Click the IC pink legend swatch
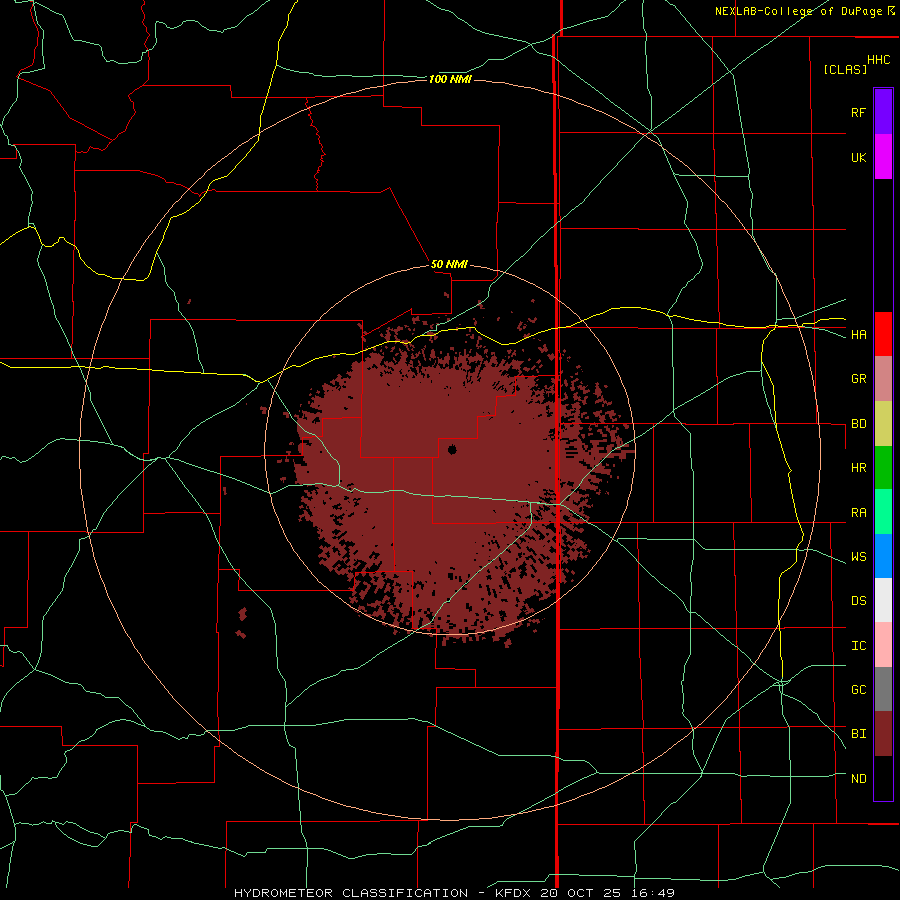 click(883, 645)
